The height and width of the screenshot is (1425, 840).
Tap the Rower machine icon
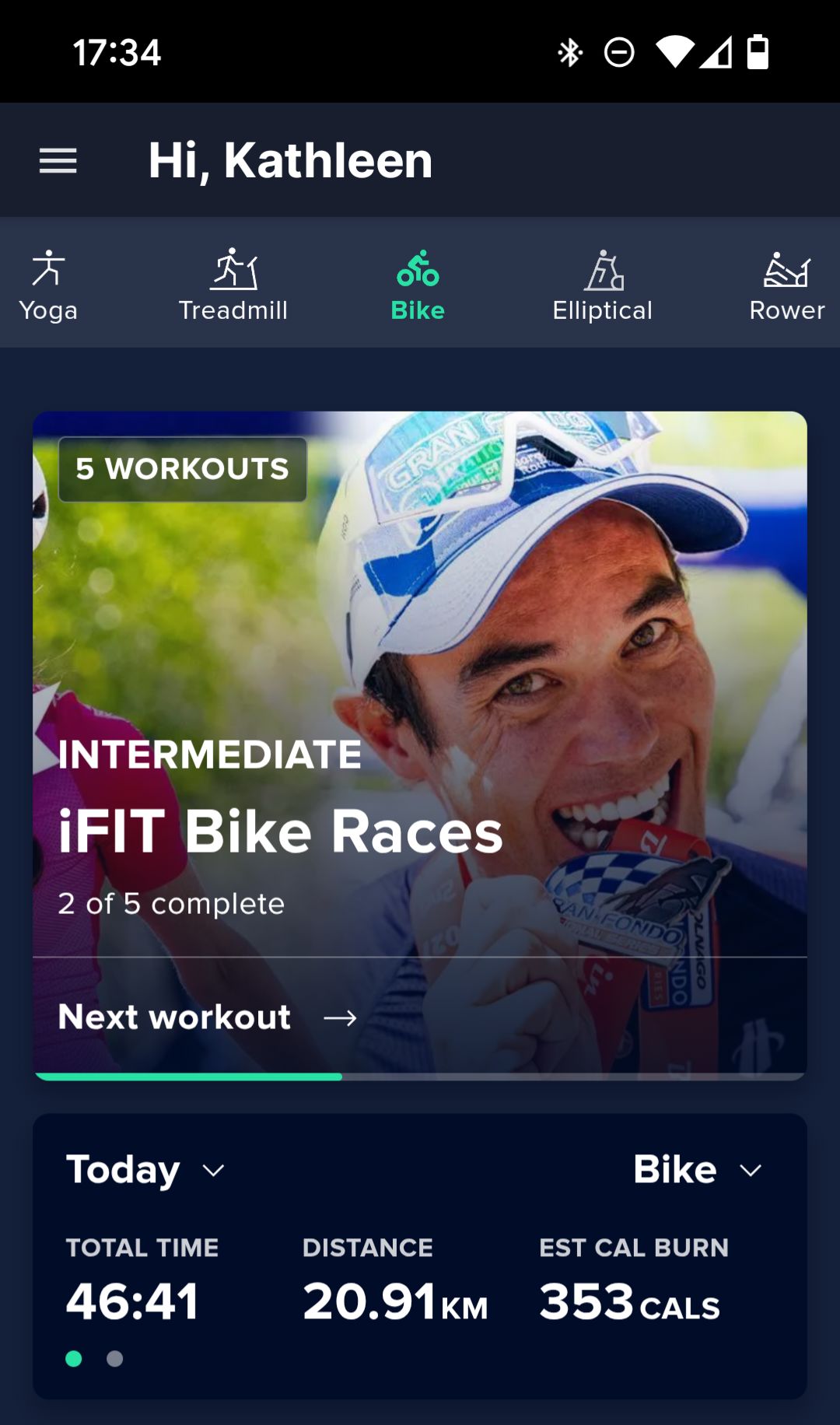click(787, 269)
